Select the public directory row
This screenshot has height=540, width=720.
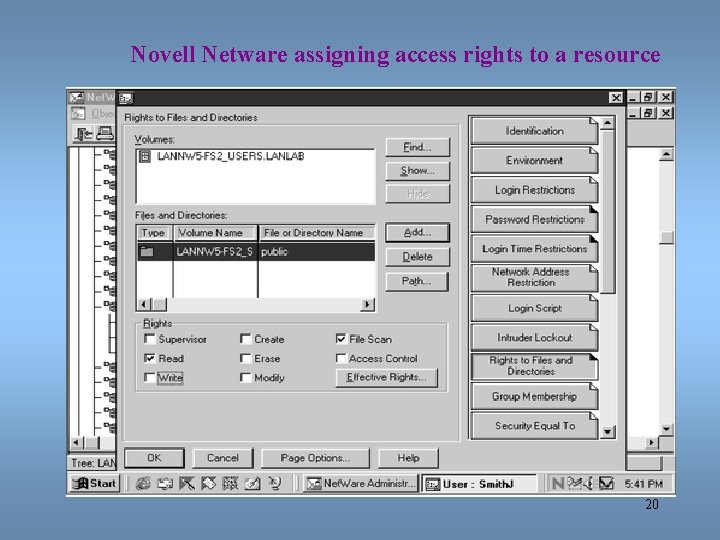tap(256, 252)
